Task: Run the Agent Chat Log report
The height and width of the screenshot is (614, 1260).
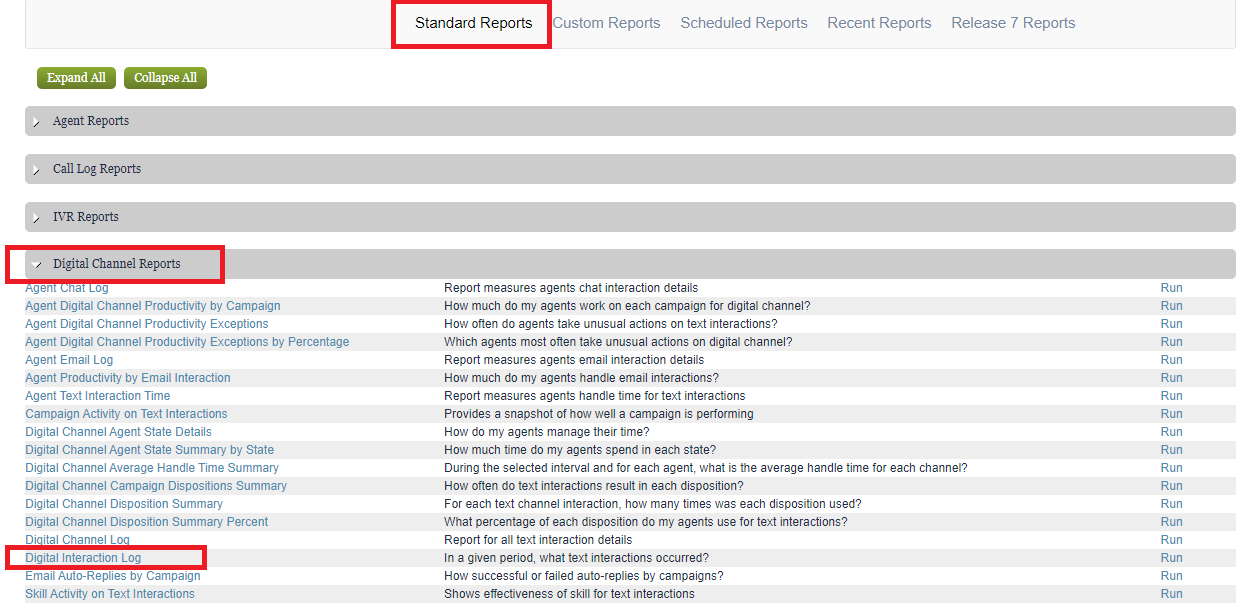Action: tap(1171, 288)
